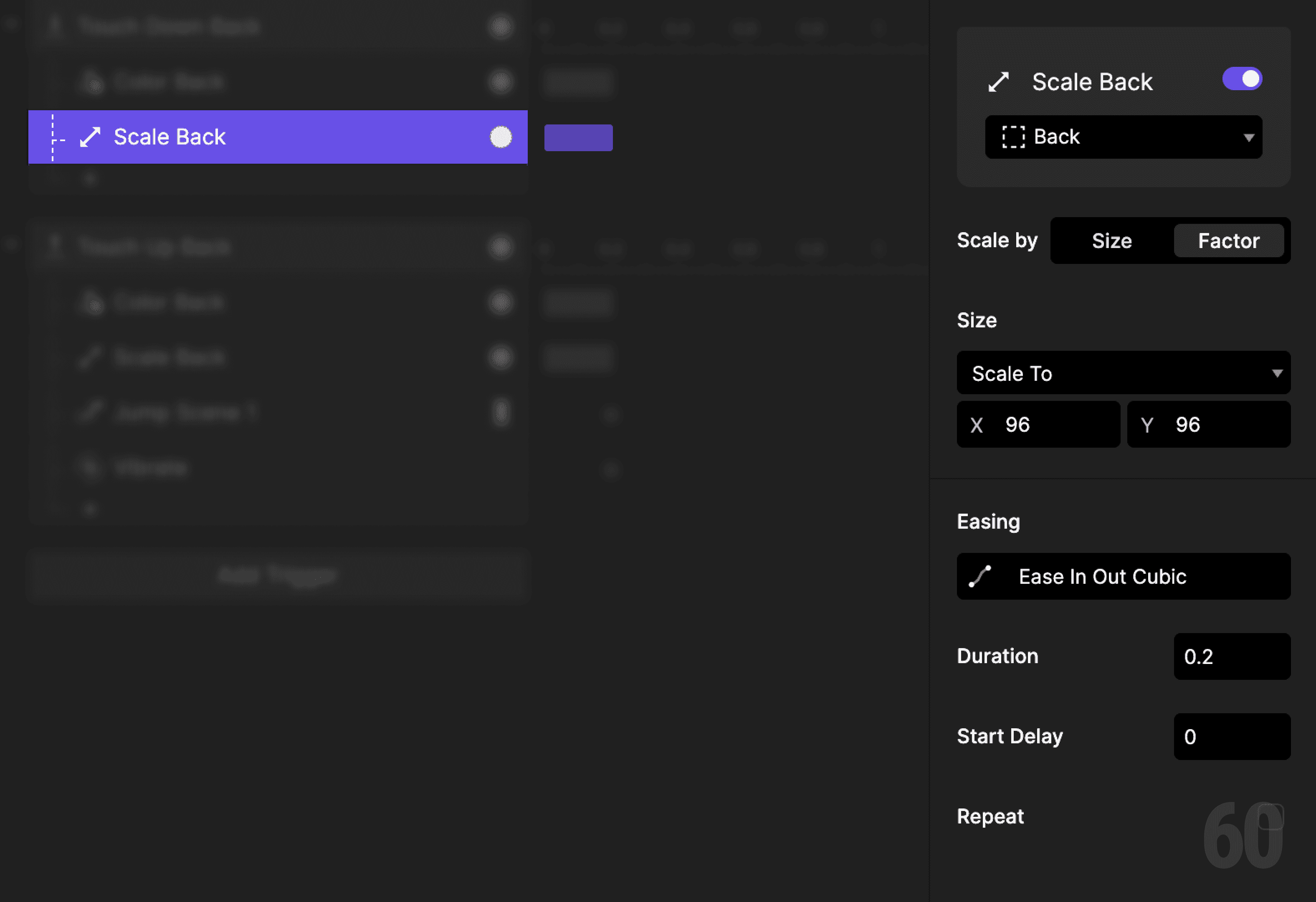The height and width of the screenshot is (902, 1316).
Task: Open the Back layer target dropdown
Action: click(1124, 137)
